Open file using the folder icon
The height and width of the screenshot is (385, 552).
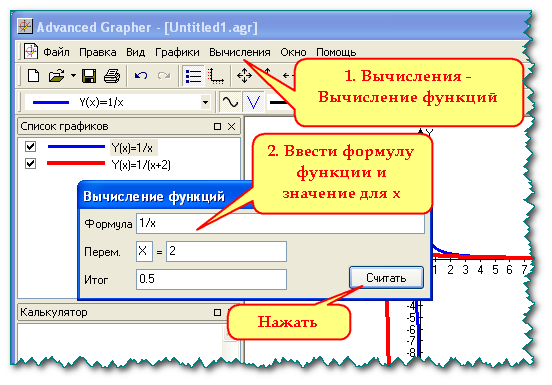(56, 76)
